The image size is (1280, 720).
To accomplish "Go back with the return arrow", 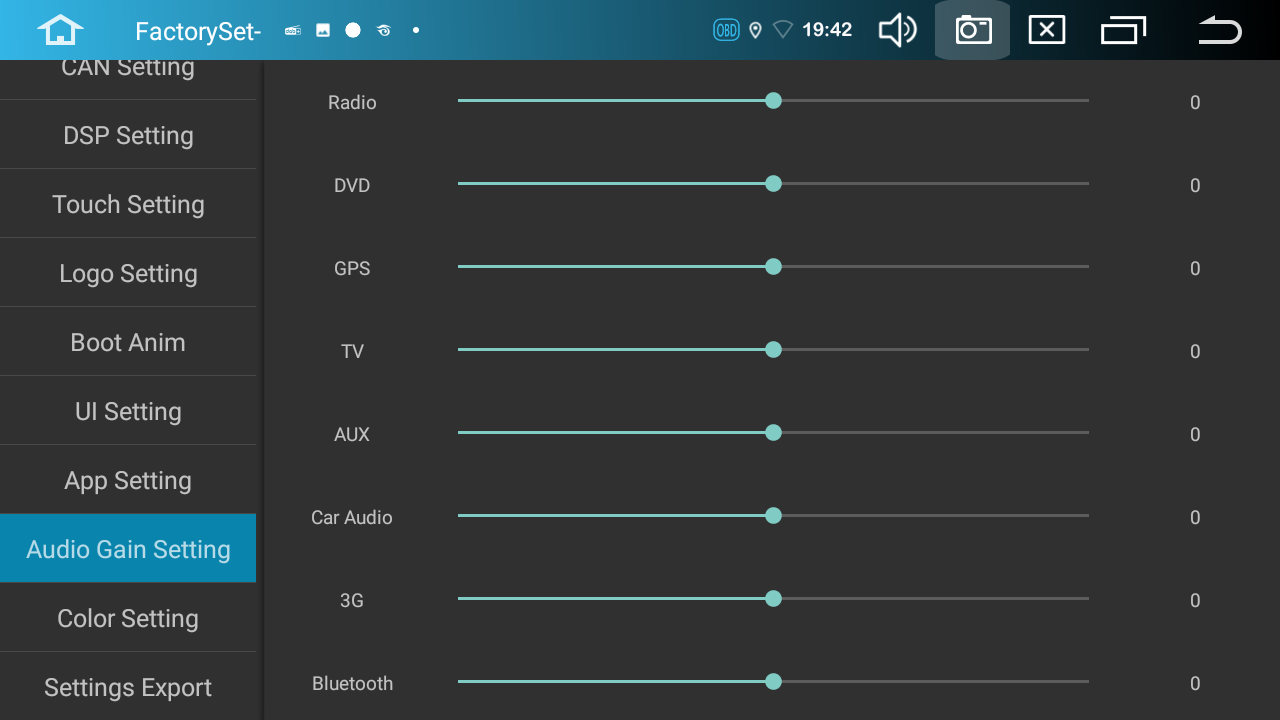I will click(1219, 30).
